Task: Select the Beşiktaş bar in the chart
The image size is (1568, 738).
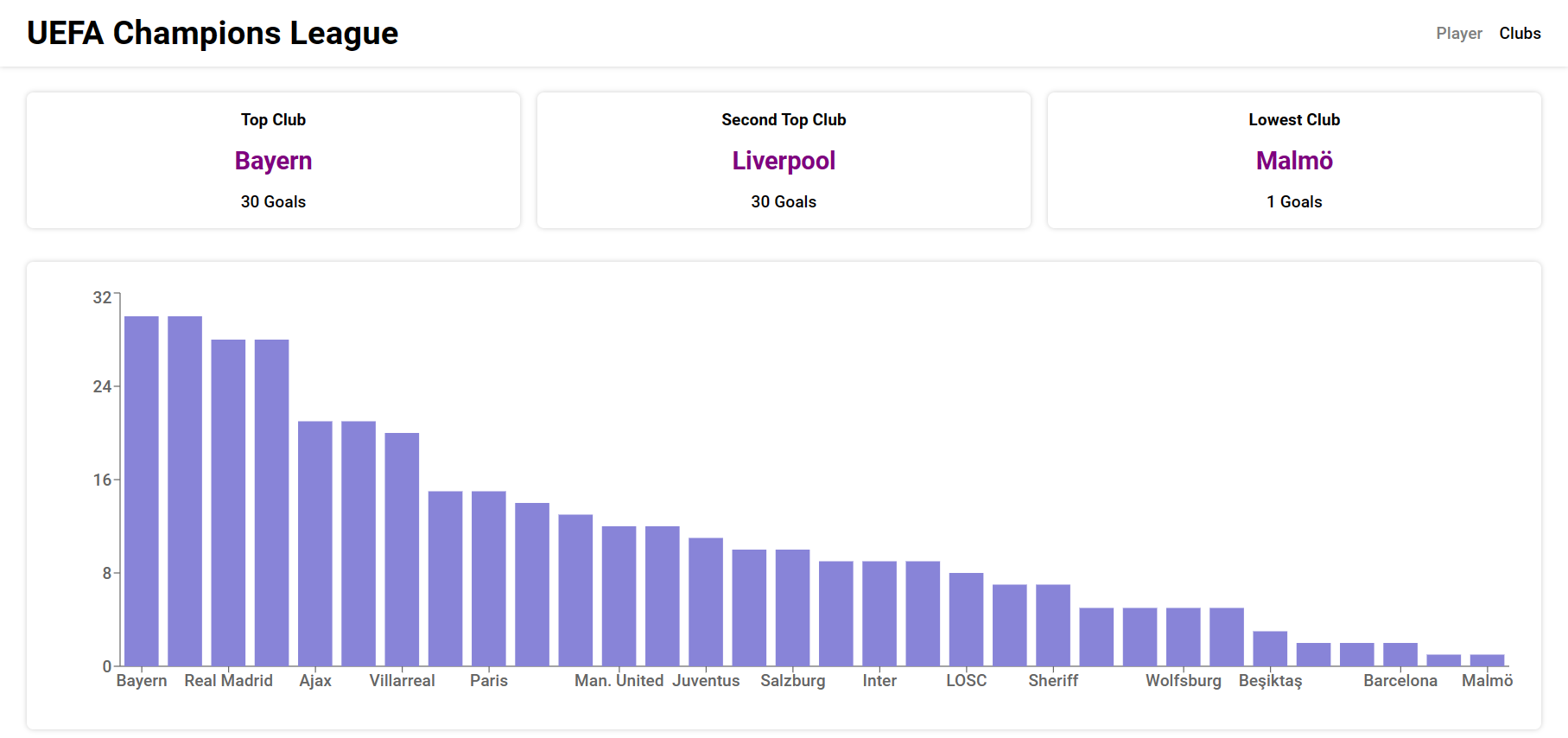Action: (1270, 649)
